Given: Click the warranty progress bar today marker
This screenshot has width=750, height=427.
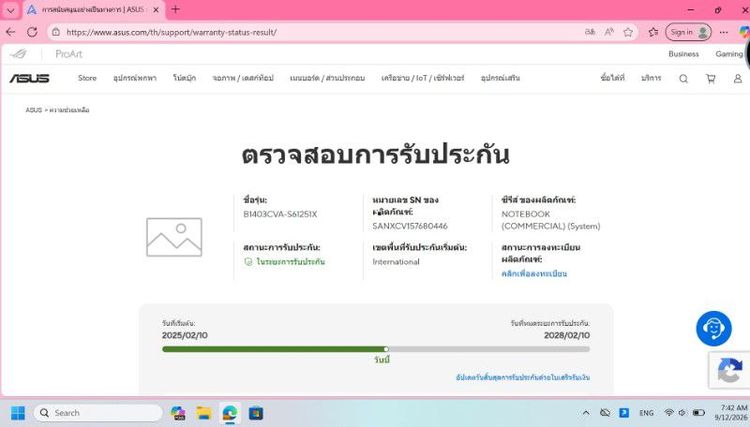Looking at the screenshot, I should pyautogui.click(x=386, y=349).
